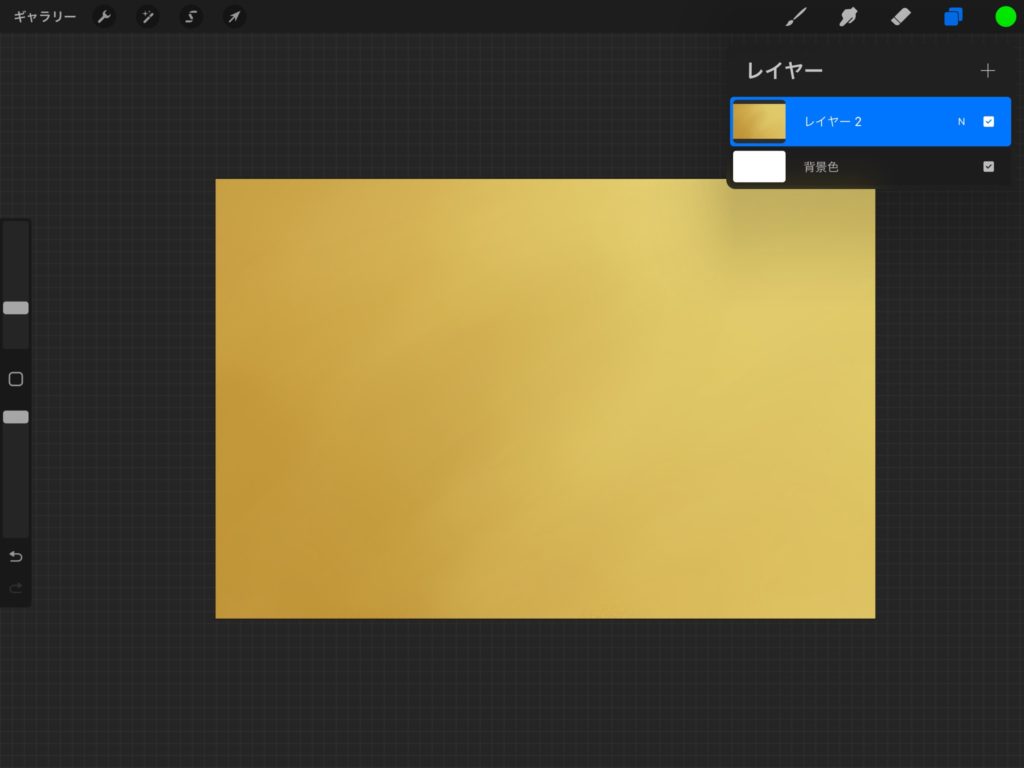
Task: Tap the square modify button in sidebar
Action: 16,379
